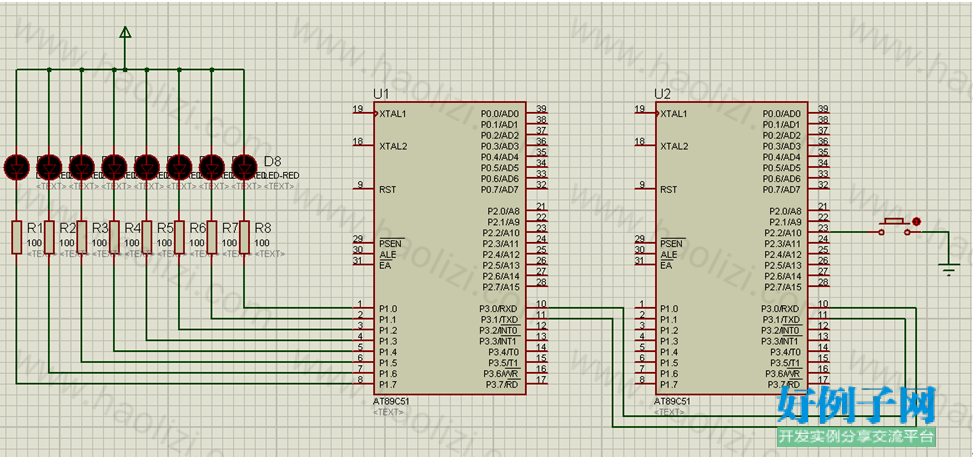Click the AT89C51 text under U2
Image resolution: width=973 pixels, height=457 pixels.
click(x=672, y=401)
